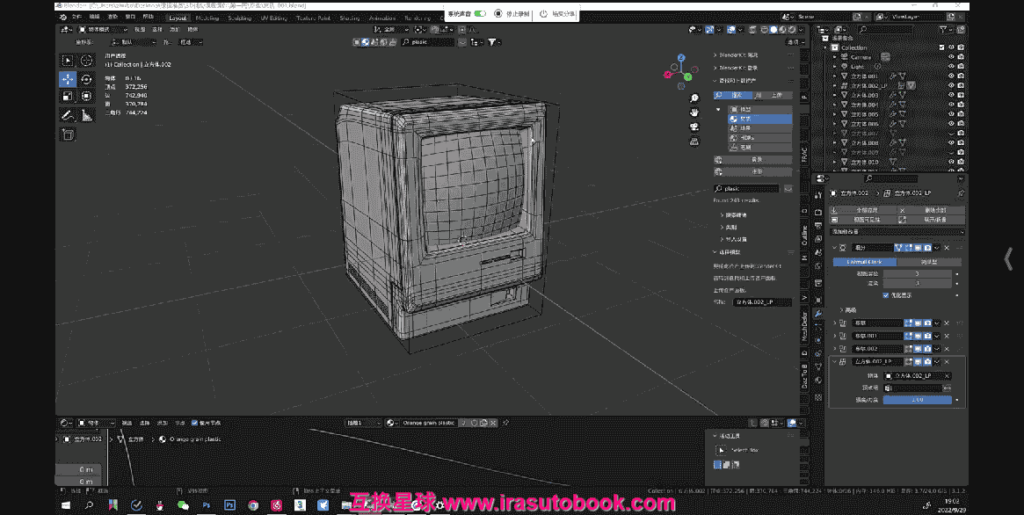
Task: Click the viewport pan hand icon
Action: [x=694, y=113]
